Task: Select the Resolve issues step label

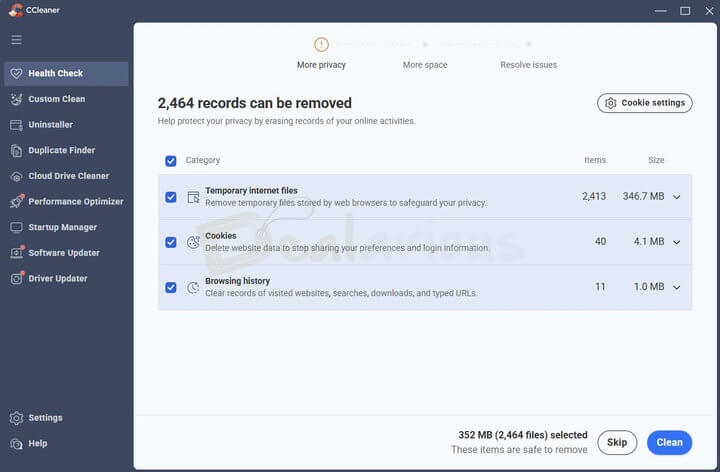Action: (529, 65)
